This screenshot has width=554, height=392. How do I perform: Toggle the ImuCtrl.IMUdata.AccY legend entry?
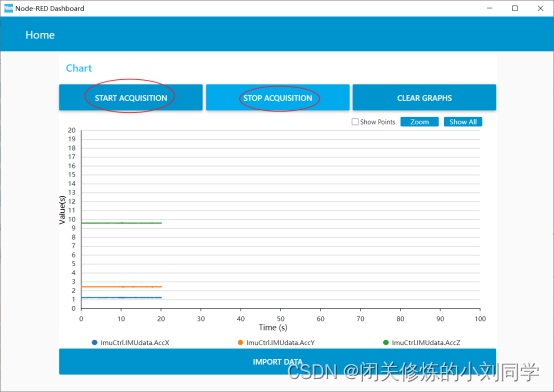point(276,343)
